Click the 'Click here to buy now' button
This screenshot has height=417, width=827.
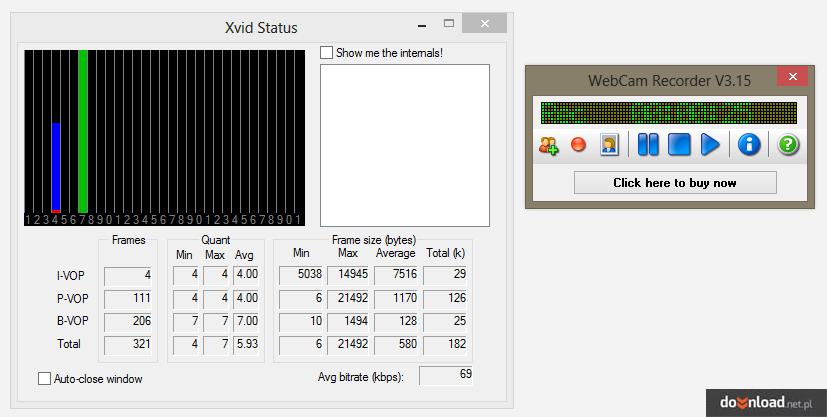(x=675, y=182)
